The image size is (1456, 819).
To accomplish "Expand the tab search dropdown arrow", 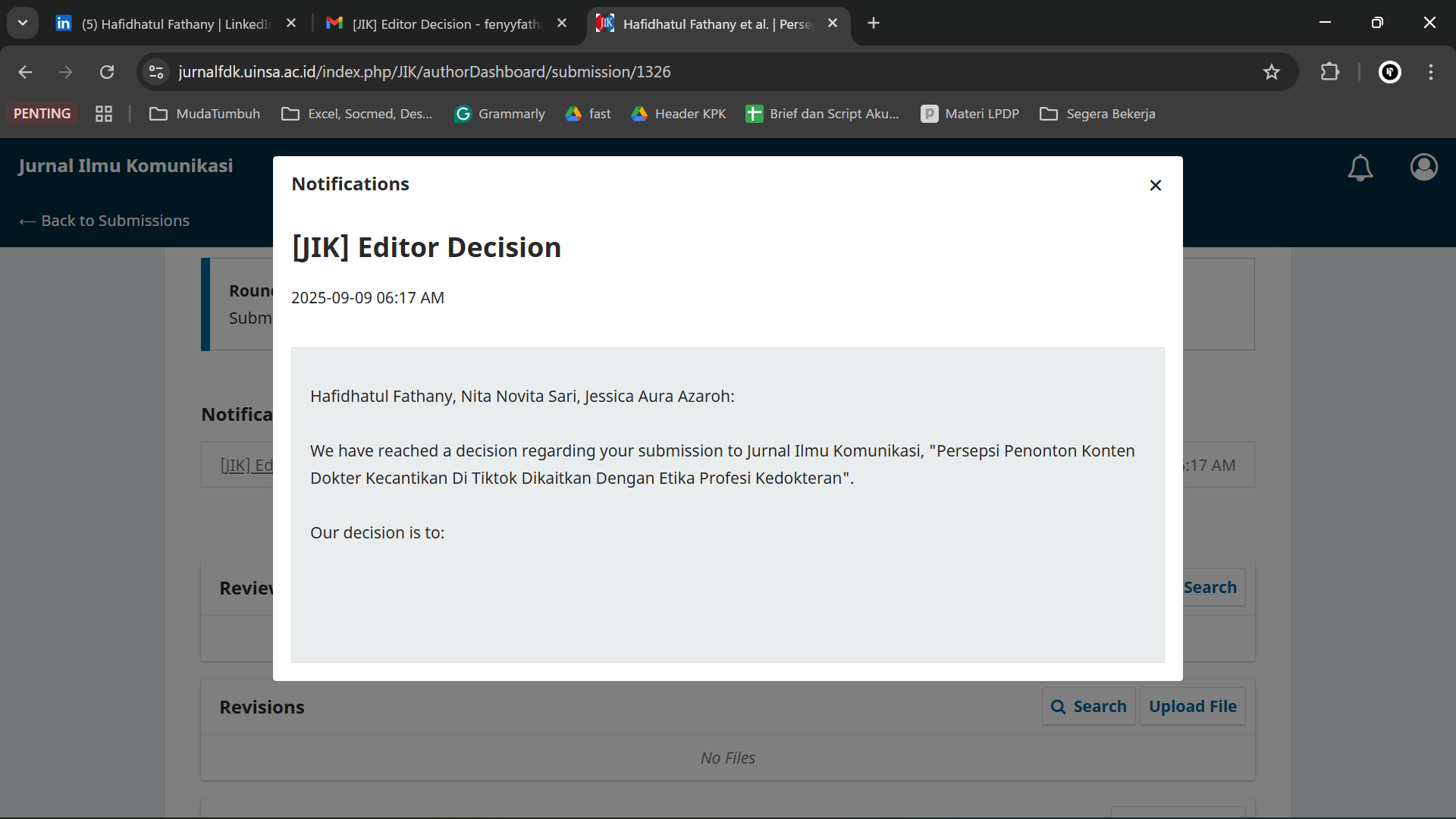I will click(x=23, y=23).
